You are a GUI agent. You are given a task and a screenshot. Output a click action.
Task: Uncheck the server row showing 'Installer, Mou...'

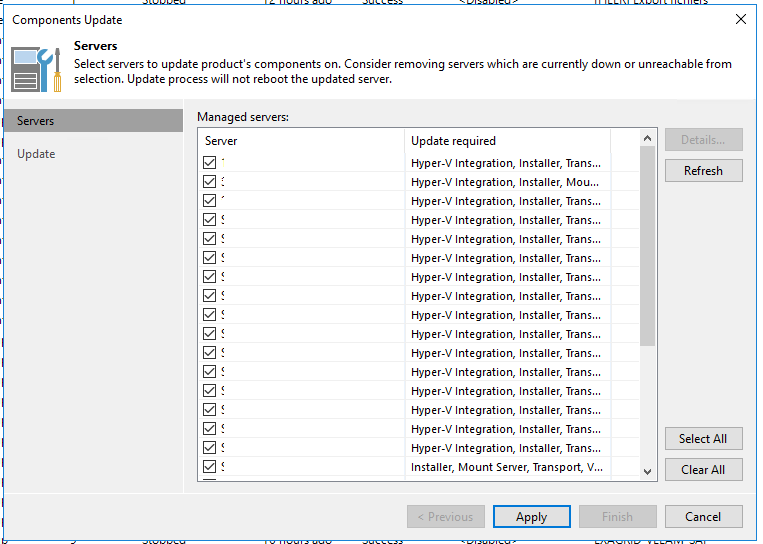coord(209,181)
